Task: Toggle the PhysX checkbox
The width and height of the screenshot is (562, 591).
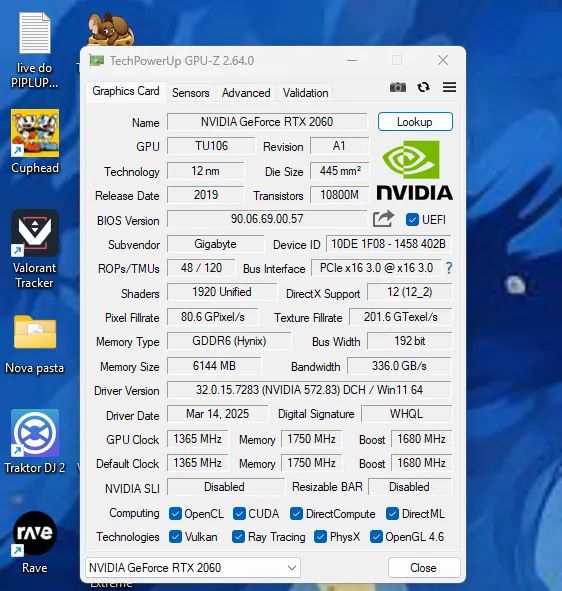Action: tap(320, 536)
